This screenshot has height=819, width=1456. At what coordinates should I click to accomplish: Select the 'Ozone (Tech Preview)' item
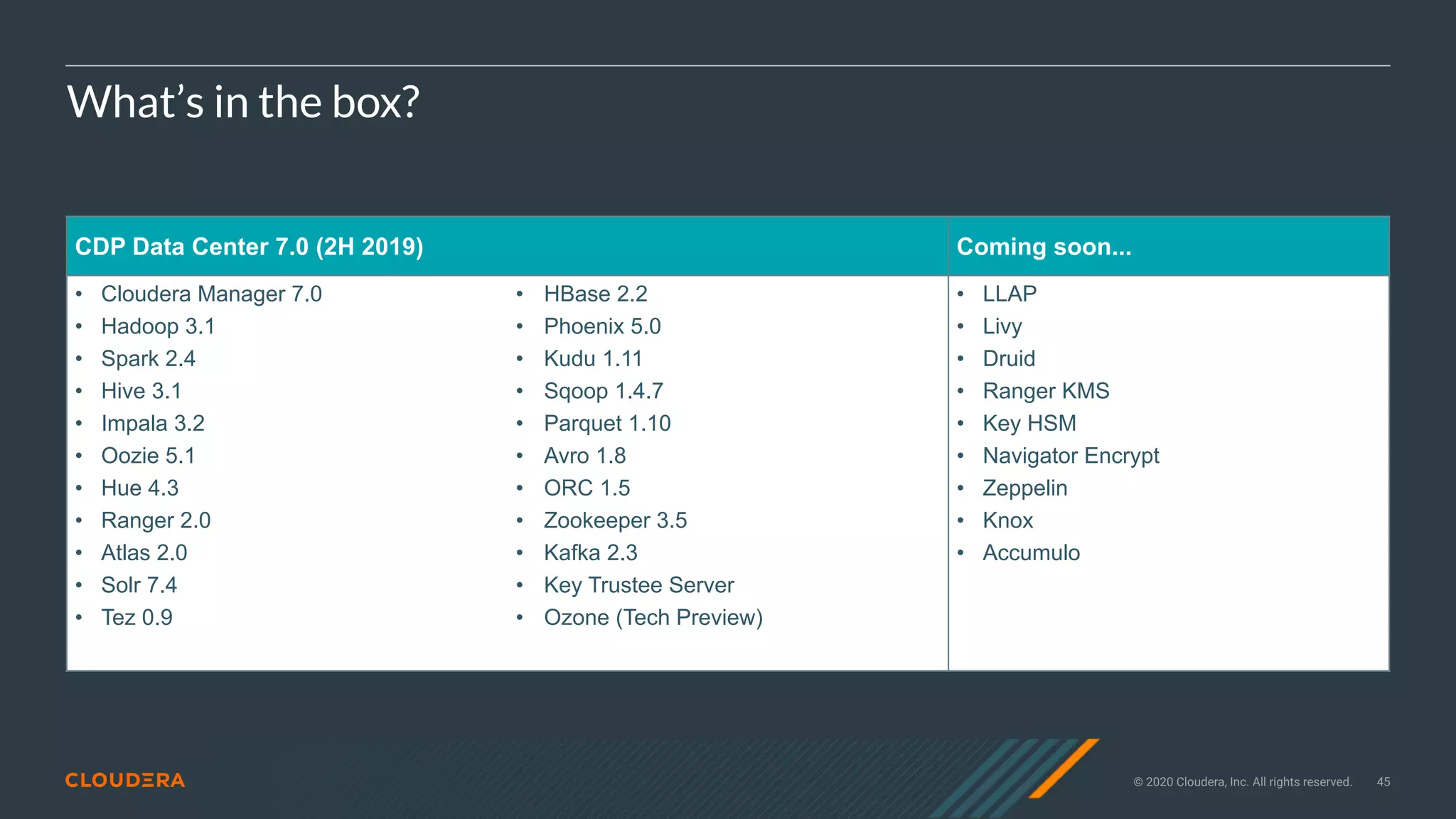653,617
